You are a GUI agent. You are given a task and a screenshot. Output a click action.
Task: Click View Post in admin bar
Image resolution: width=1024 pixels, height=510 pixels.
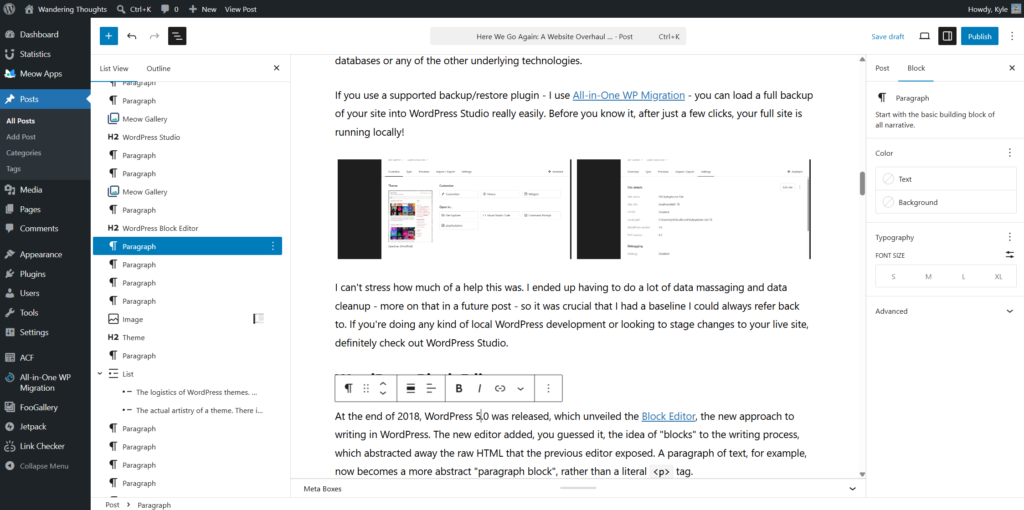point(240,10)
